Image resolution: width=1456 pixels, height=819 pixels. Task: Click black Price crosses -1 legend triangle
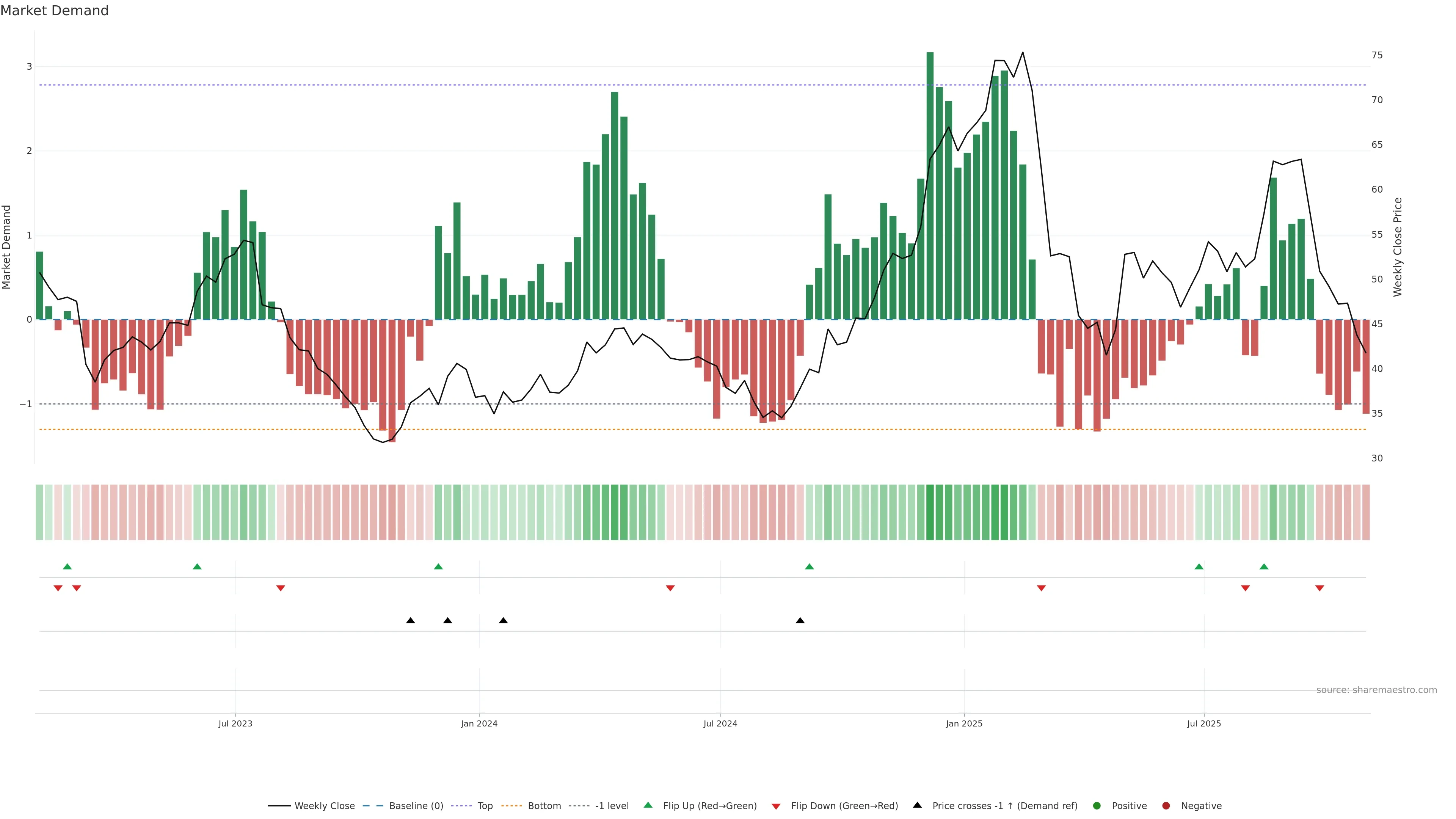point(917,805)
